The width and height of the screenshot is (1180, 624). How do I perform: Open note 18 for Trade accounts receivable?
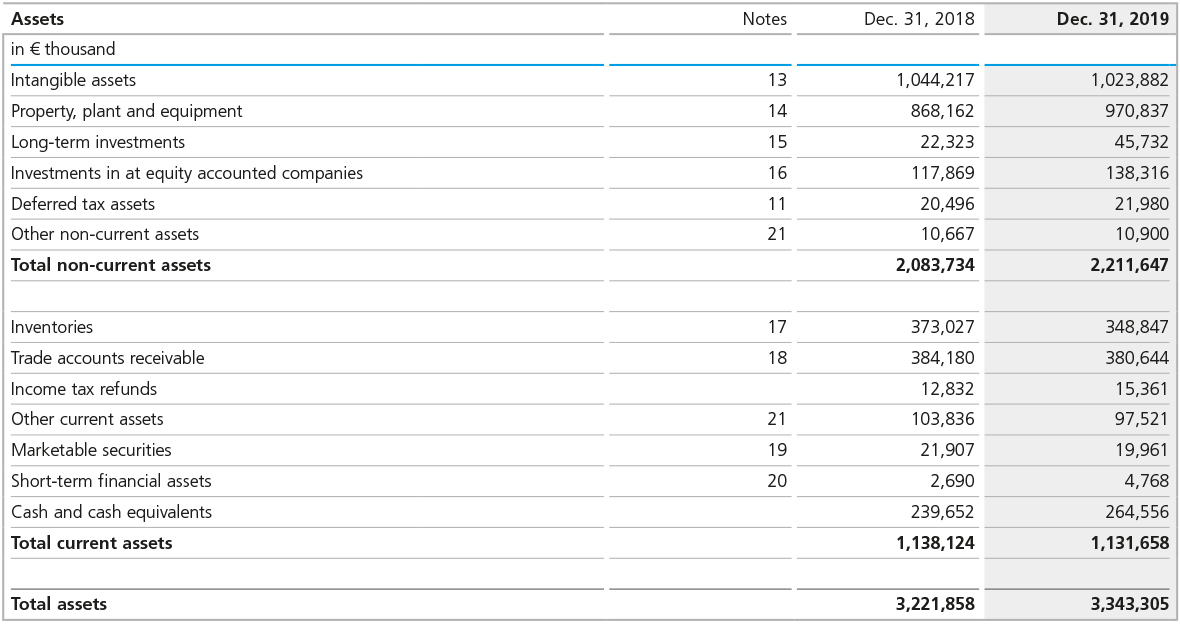pyautogui.click(x=777, y=358)
